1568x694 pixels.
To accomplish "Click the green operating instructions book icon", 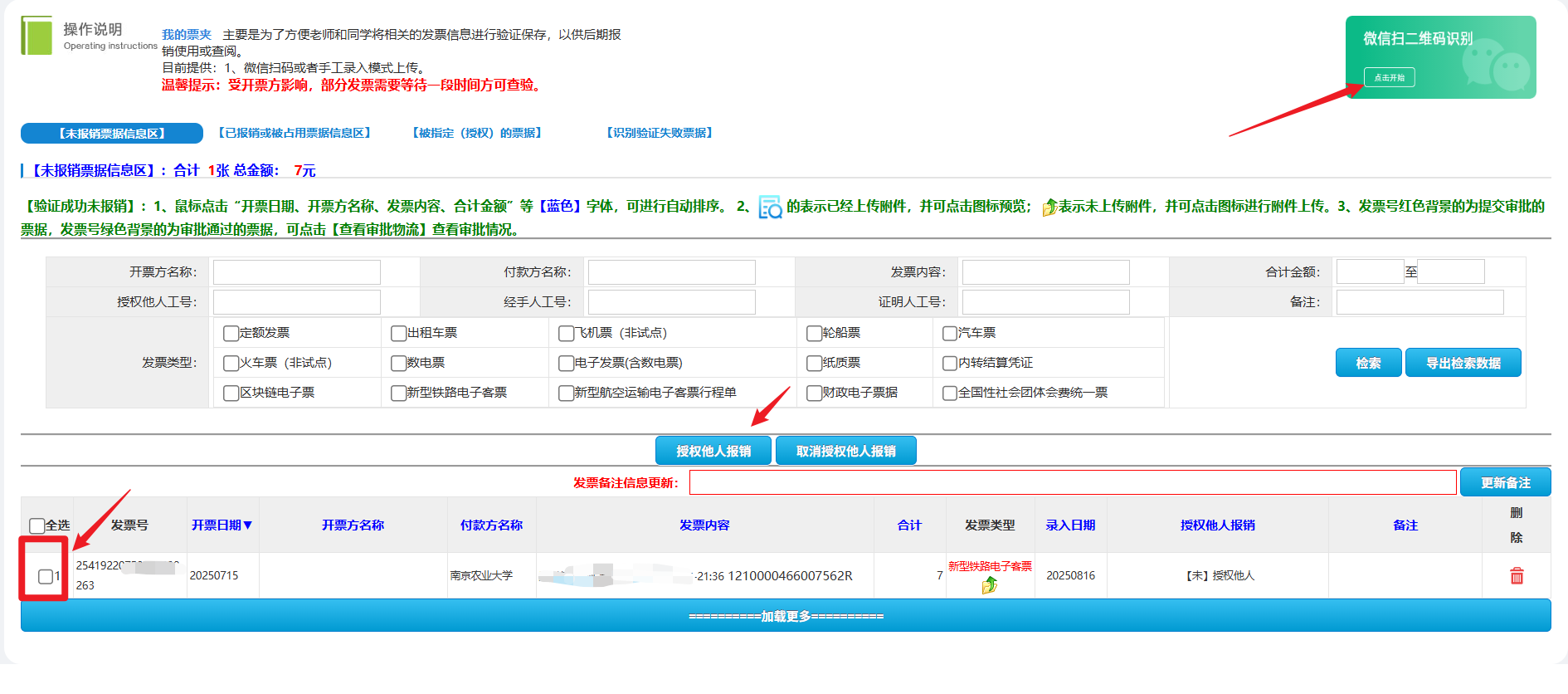I will tap(37, 37).
